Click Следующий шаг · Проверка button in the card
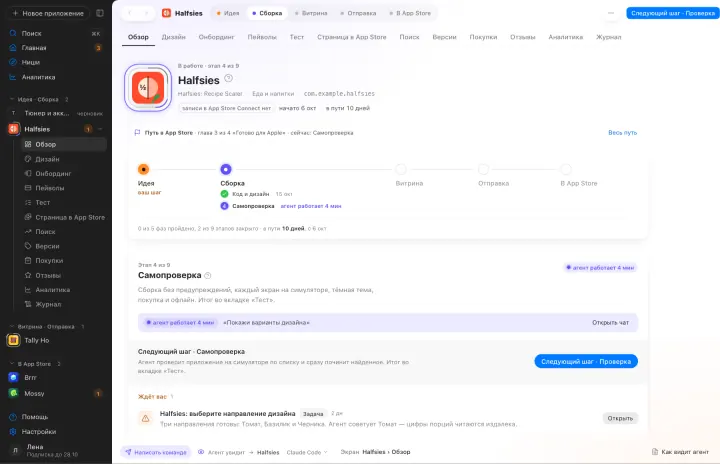Screen dimensions: 720x464 pos(586,362)
